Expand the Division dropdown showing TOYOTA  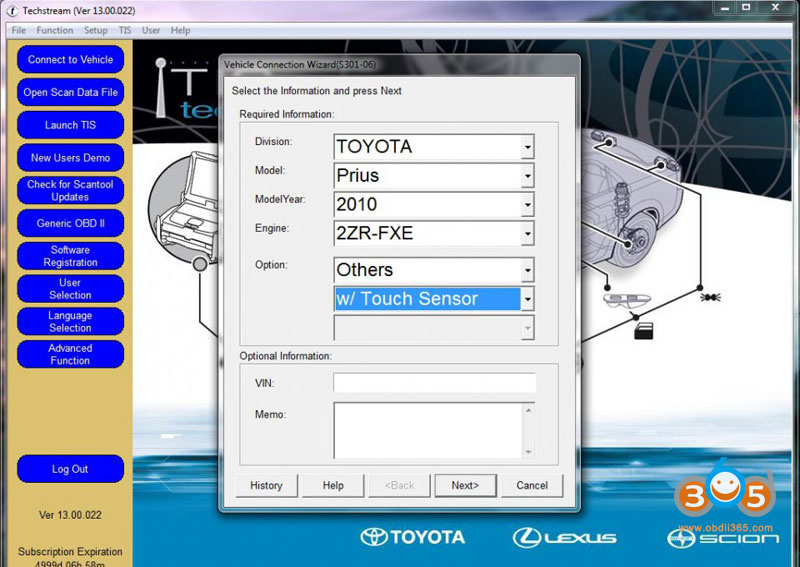click(x=528, y=147)
